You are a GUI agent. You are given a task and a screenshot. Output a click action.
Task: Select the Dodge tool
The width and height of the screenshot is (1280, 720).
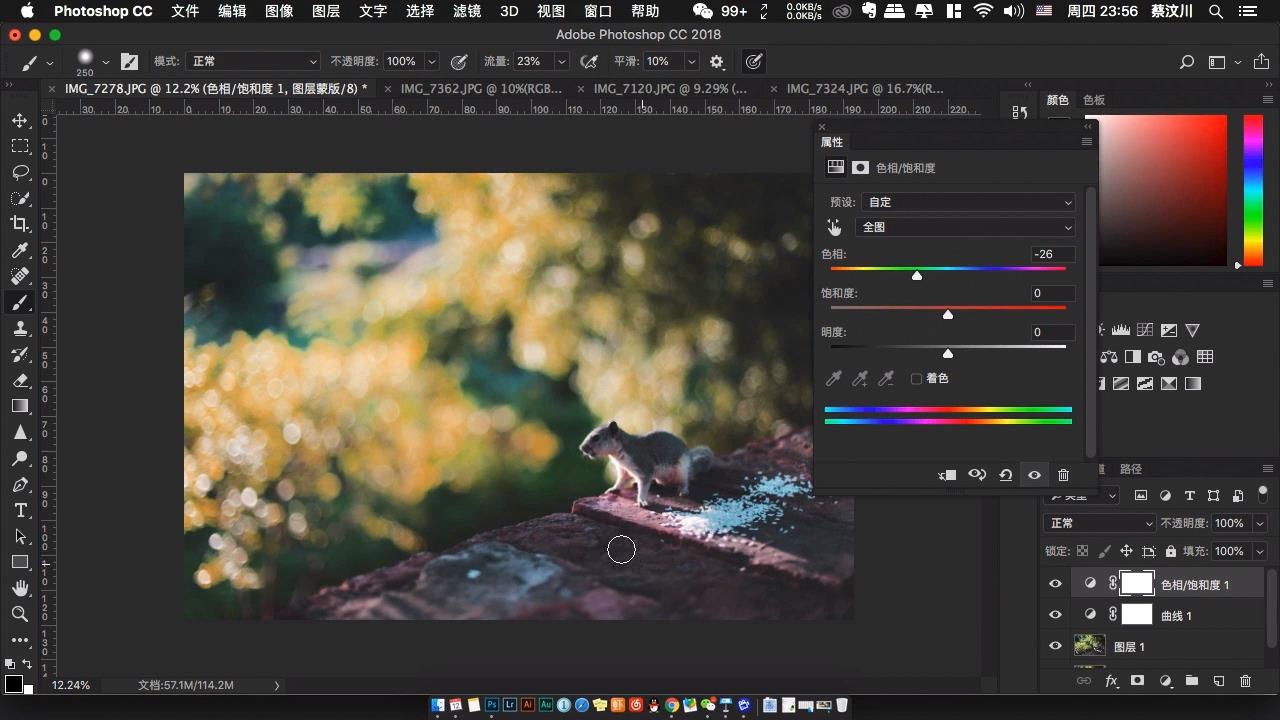click(x=20, y=458)
